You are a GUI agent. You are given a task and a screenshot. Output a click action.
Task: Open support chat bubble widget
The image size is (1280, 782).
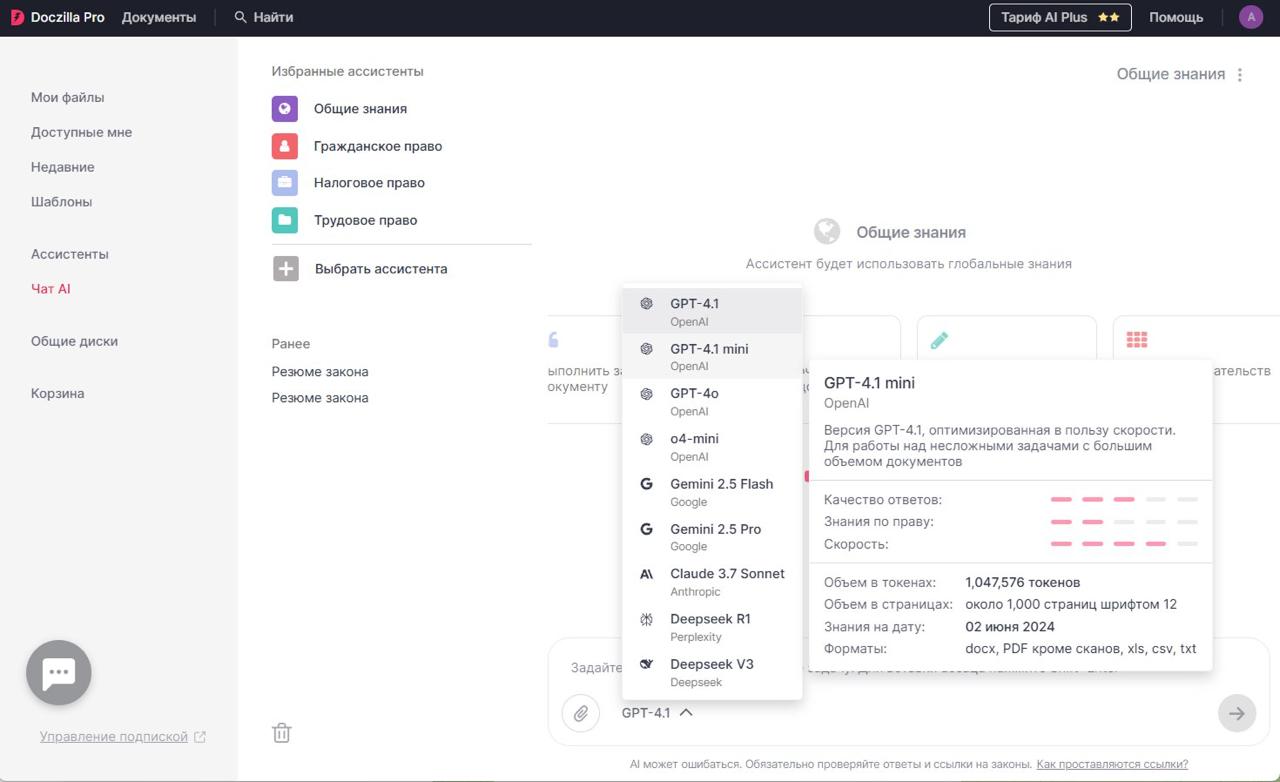coord(59,673)
